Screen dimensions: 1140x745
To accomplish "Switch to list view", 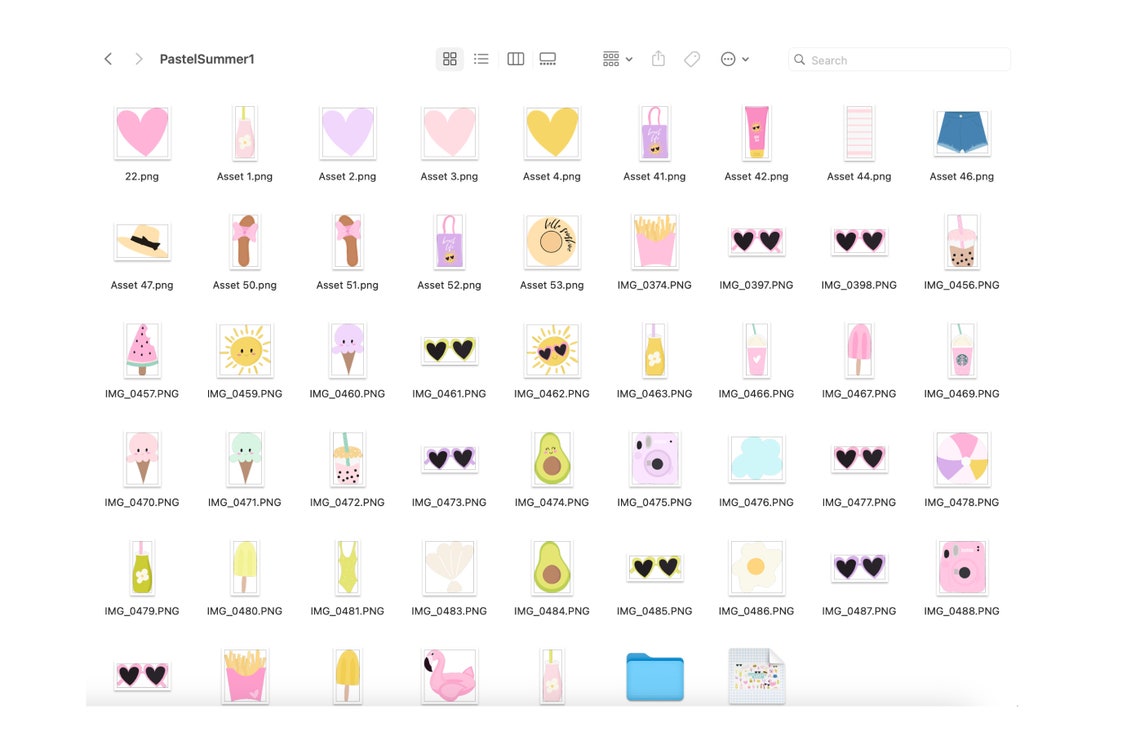I will 481,58.
